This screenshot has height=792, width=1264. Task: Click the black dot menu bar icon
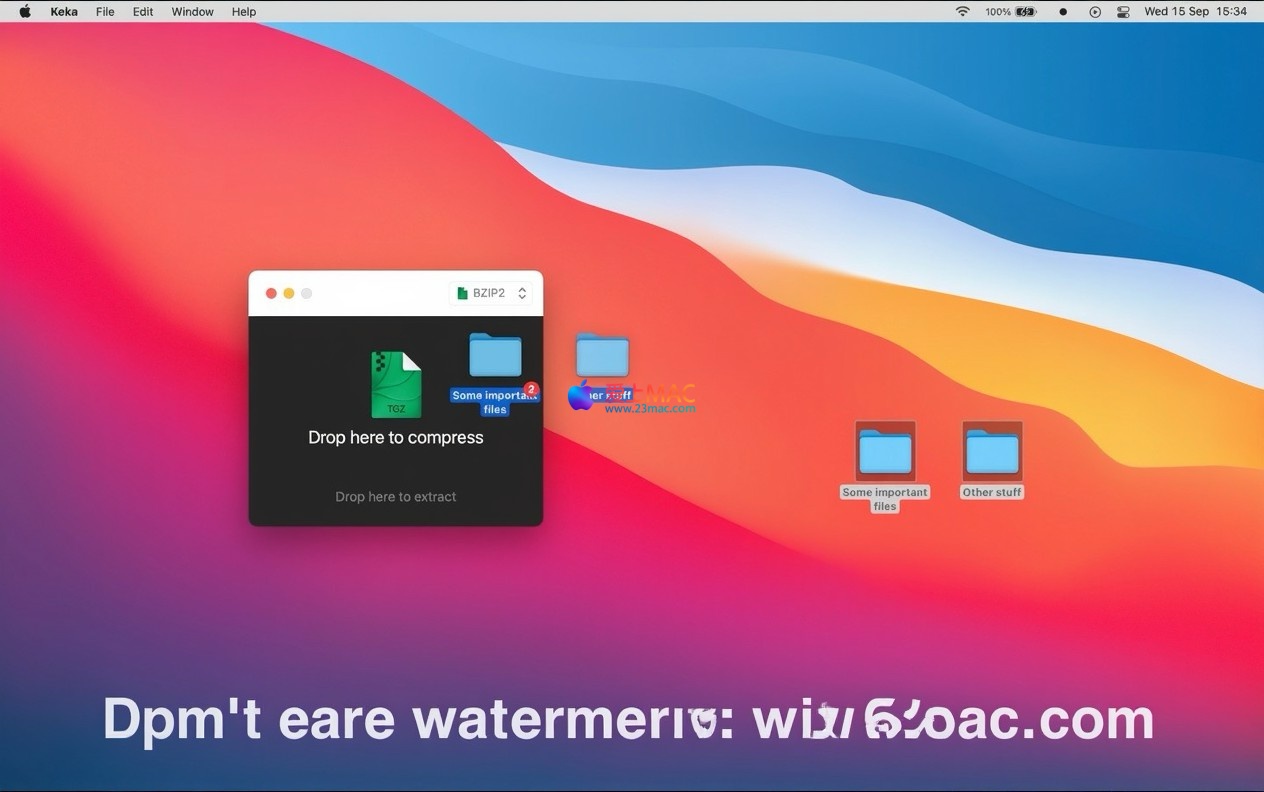(1063, 12)
